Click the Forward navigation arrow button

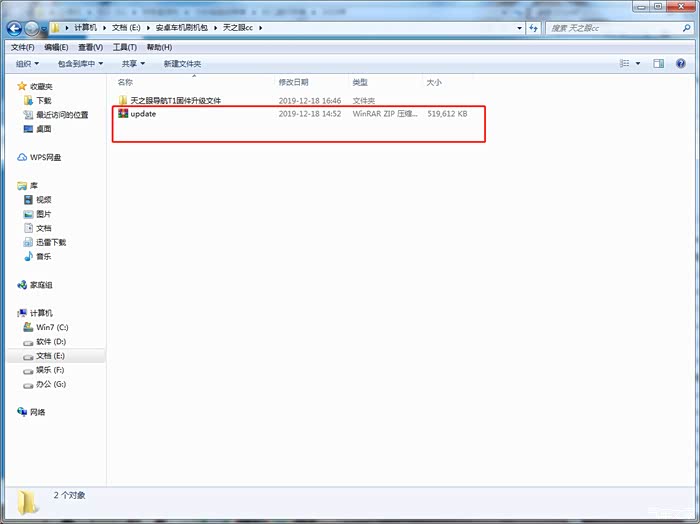pyautogui.click(x=31, y=29)
